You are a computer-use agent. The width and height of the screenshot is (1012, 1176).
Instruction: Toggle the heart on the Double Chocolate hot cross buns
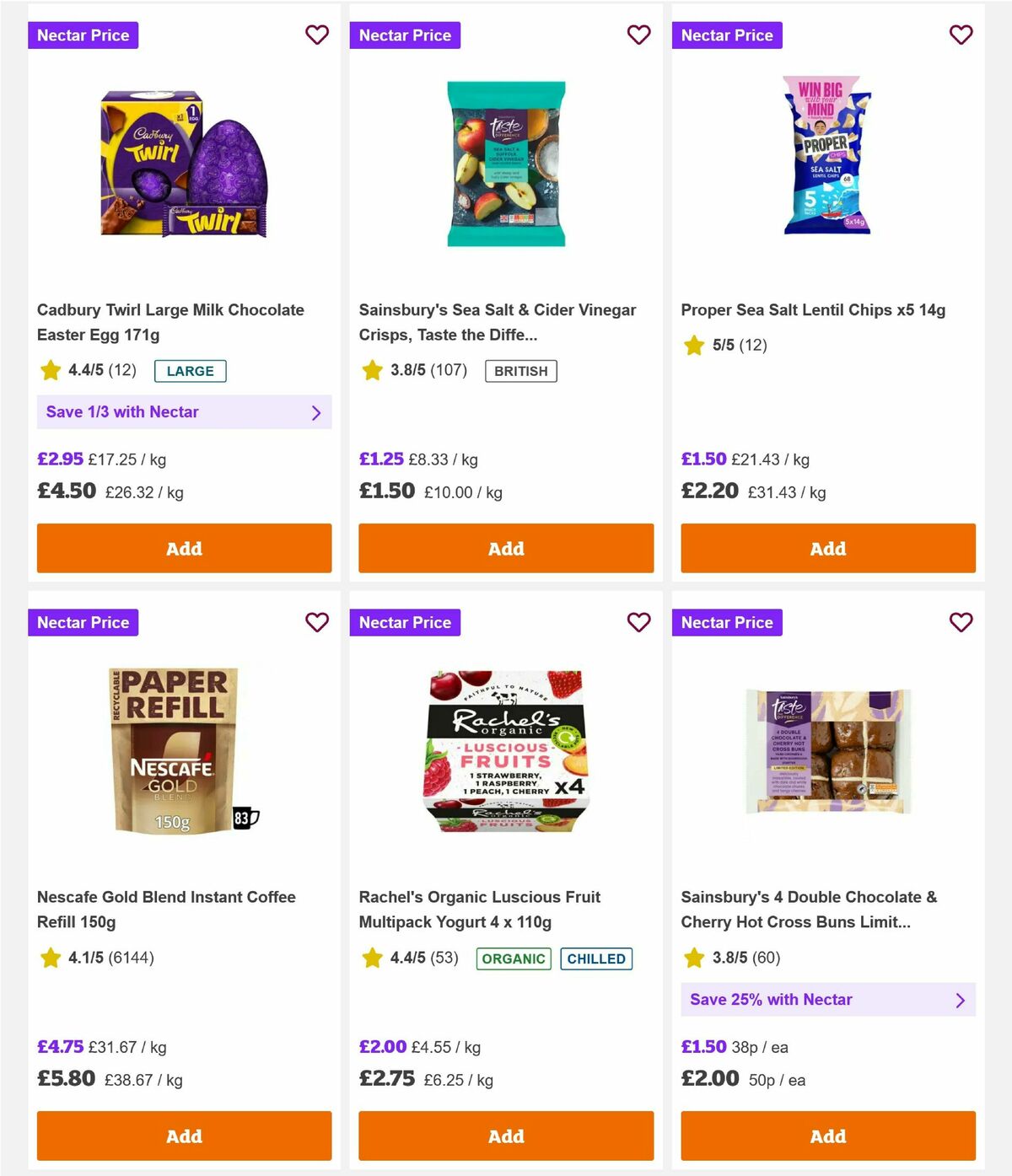961,622
